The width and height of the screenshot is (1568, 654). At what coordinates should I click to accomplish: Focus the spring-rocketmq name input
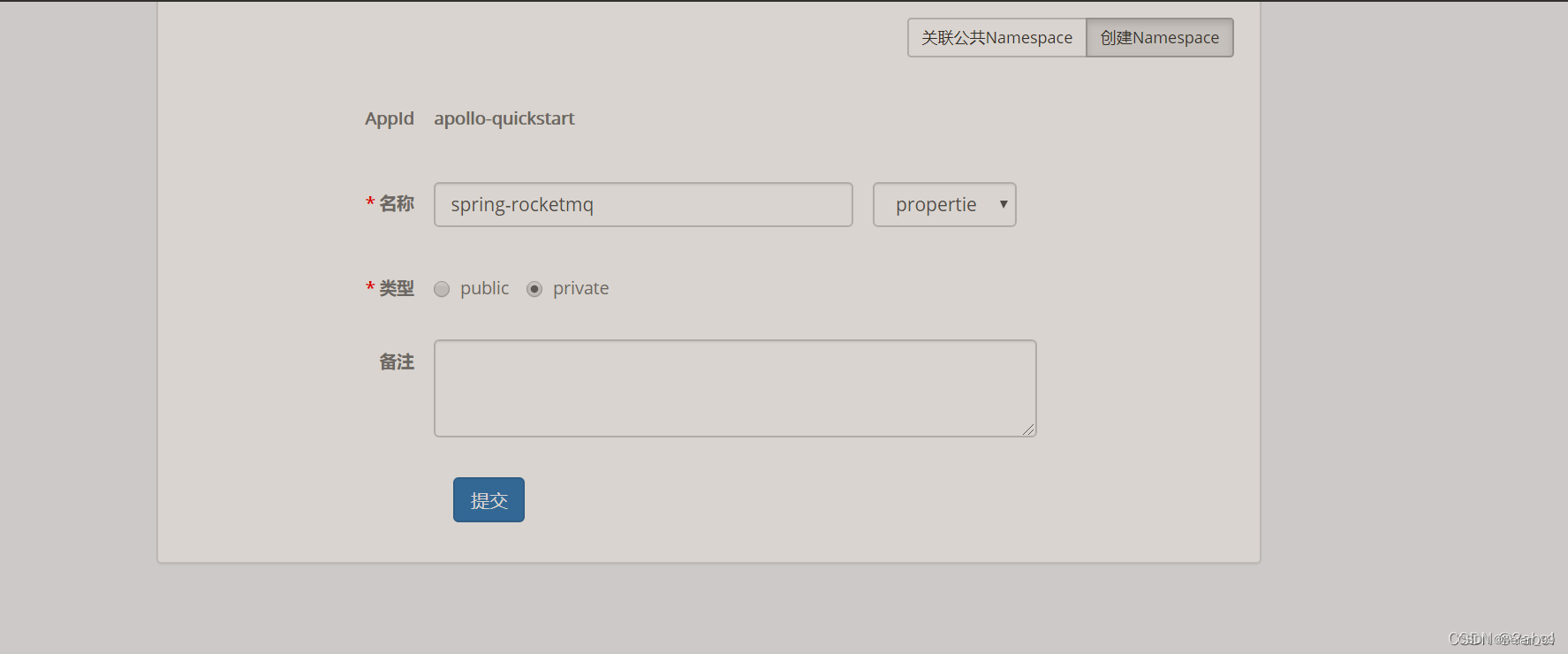point(643,205)
